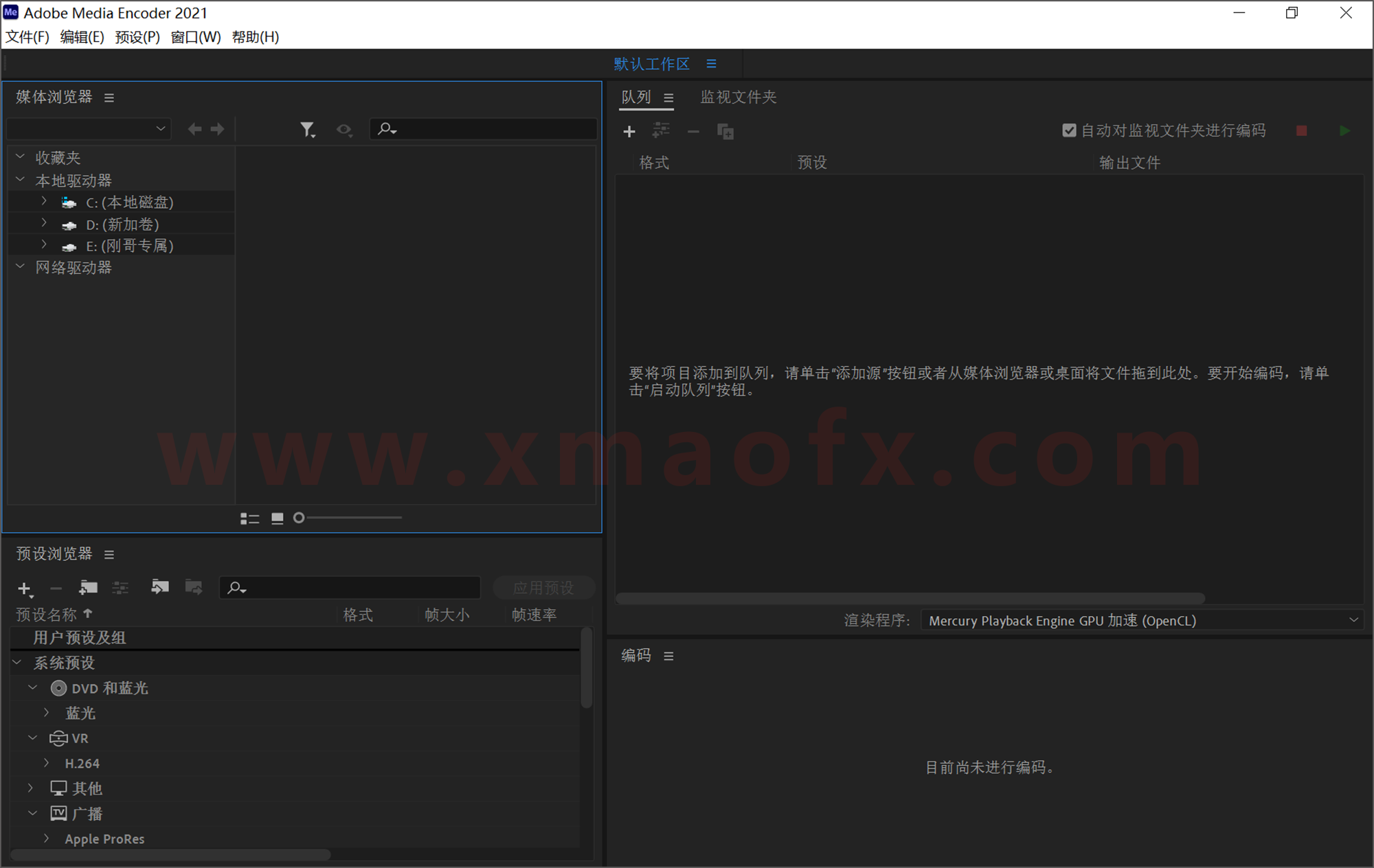This screenshot has height=868, width=1374.
Task: Click the 应用预设 apply preset button
Action: (543, 588)
